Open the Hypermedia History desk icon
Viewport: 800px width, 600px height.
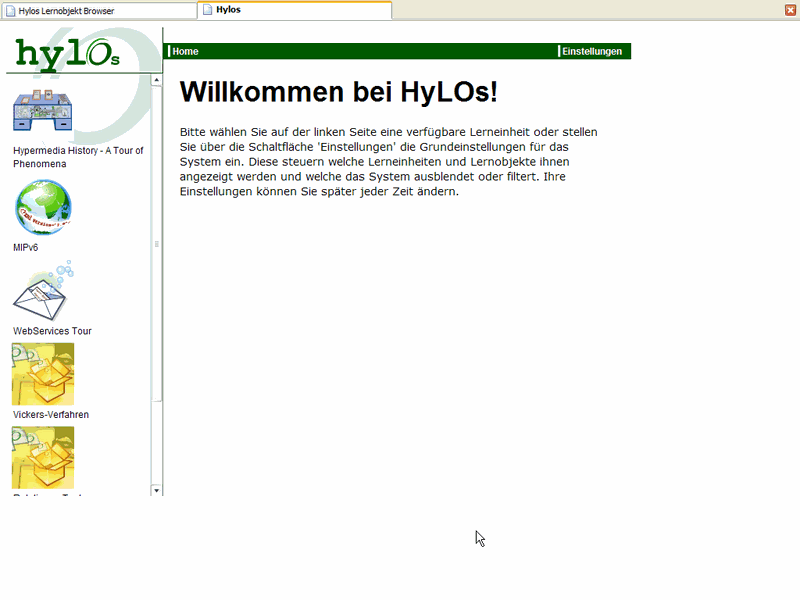point(43,110)
